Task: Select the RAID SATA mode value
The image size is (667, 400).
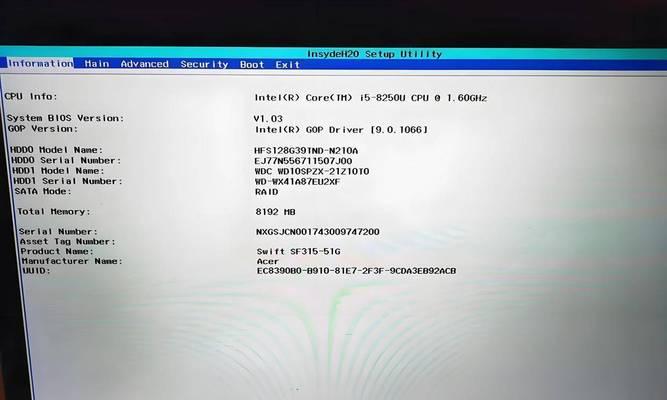Action: point(267,192)
